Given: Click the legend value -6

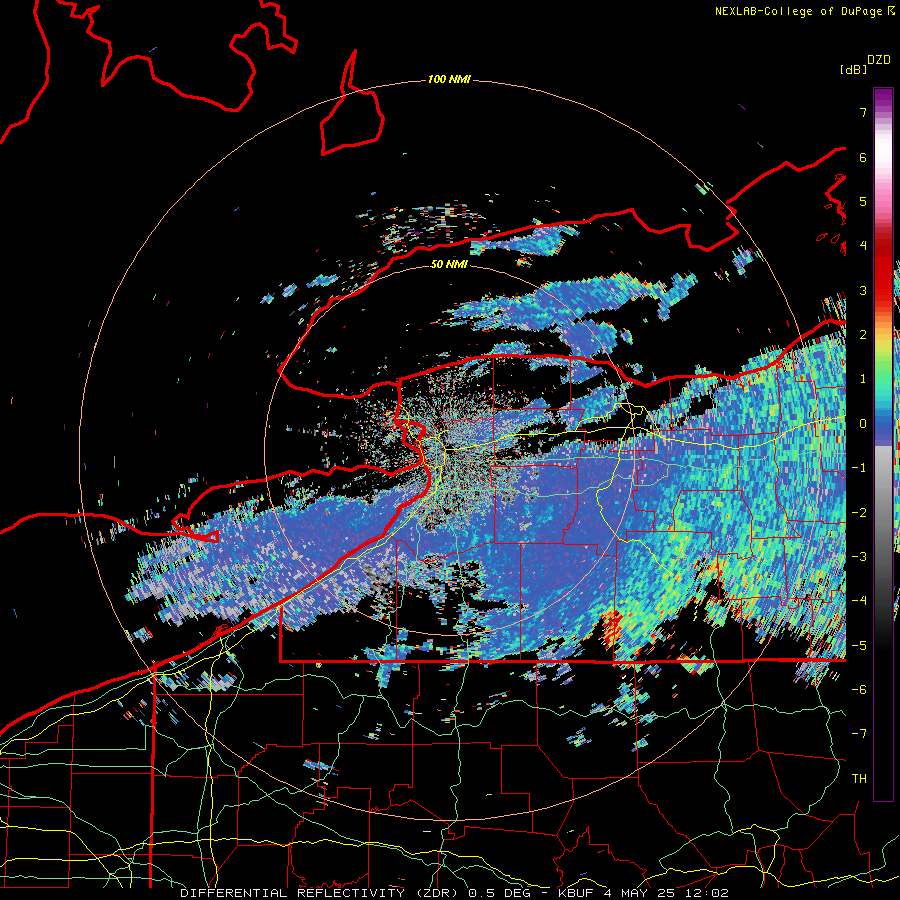Looking at the screenshot, I should (859, 689).
